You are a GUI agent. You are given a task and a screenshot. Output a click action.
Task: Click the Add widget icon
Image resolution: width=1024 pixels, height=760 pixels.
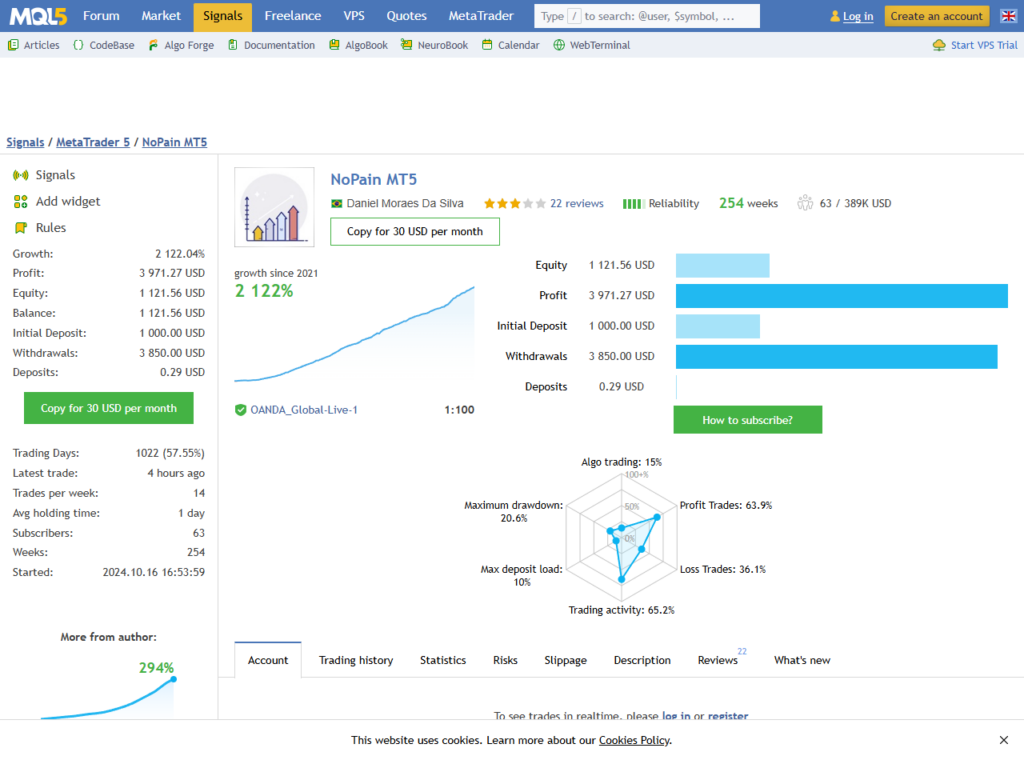[21, 202]
